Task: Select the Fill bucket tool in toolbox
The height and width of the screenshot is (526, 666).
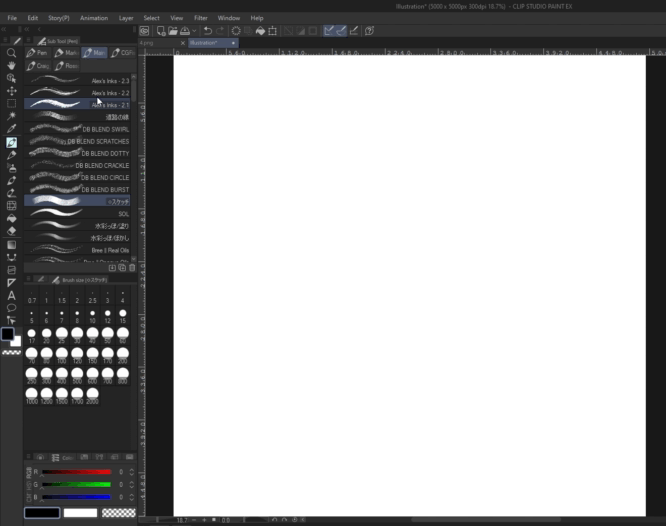Action: [x=11, y=218]
